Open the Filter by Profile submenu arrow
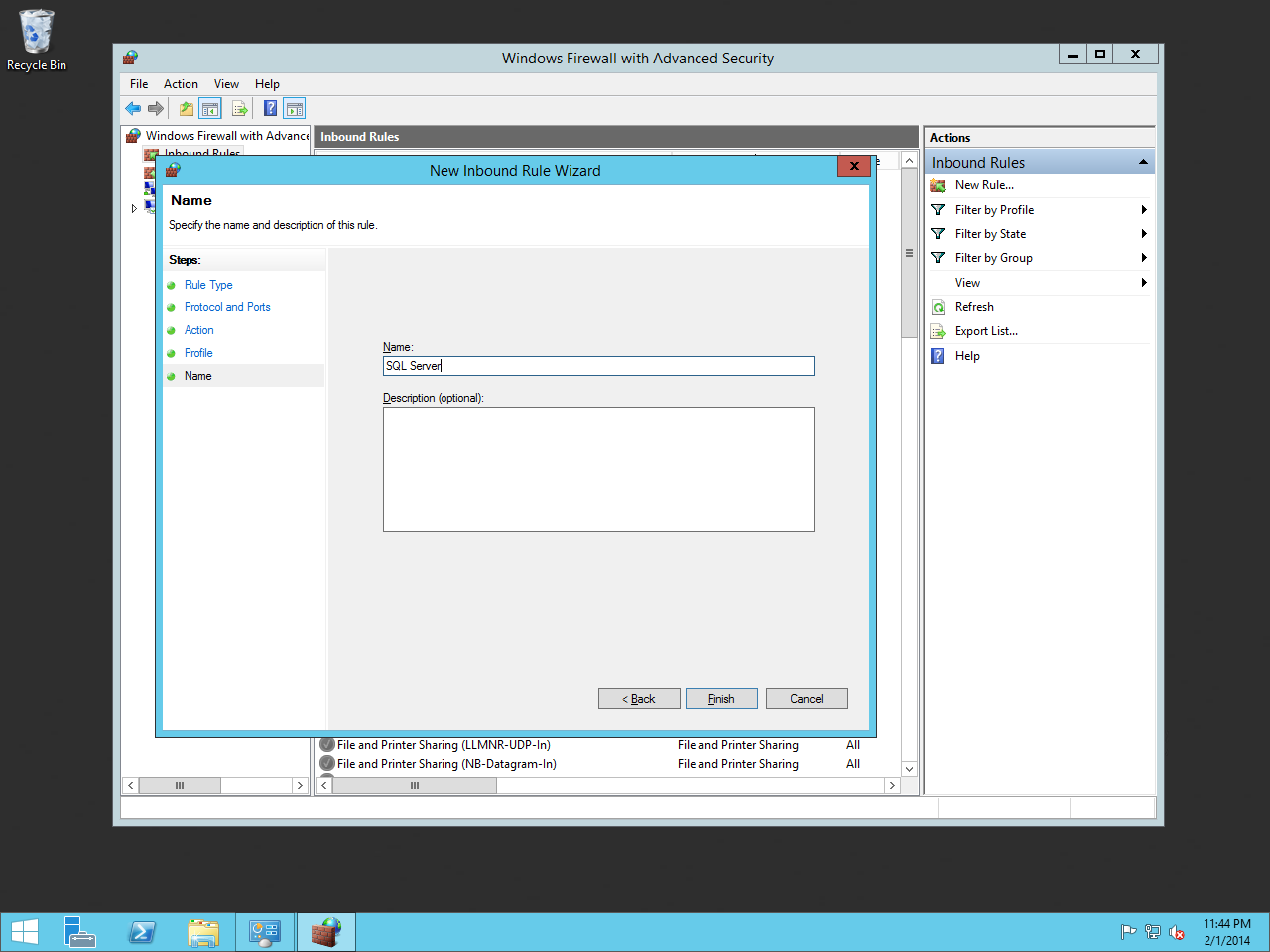Image resolution: width=1270 pixels, height=952 pixels. click(x=1144, y=210)
